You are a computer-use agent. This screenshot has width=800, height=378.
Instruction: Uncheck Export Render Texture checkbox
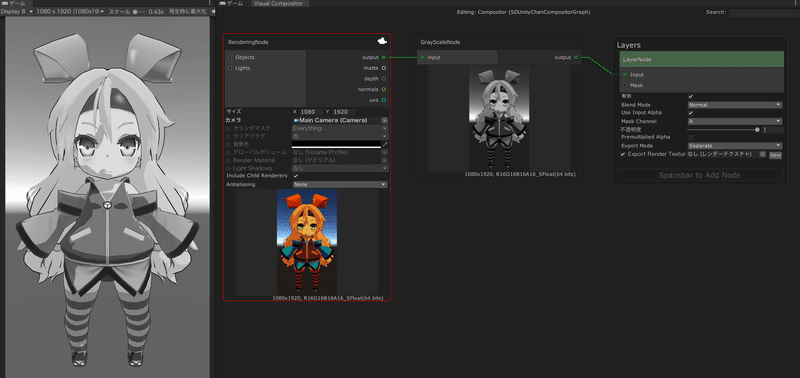(x=623, y=154)
